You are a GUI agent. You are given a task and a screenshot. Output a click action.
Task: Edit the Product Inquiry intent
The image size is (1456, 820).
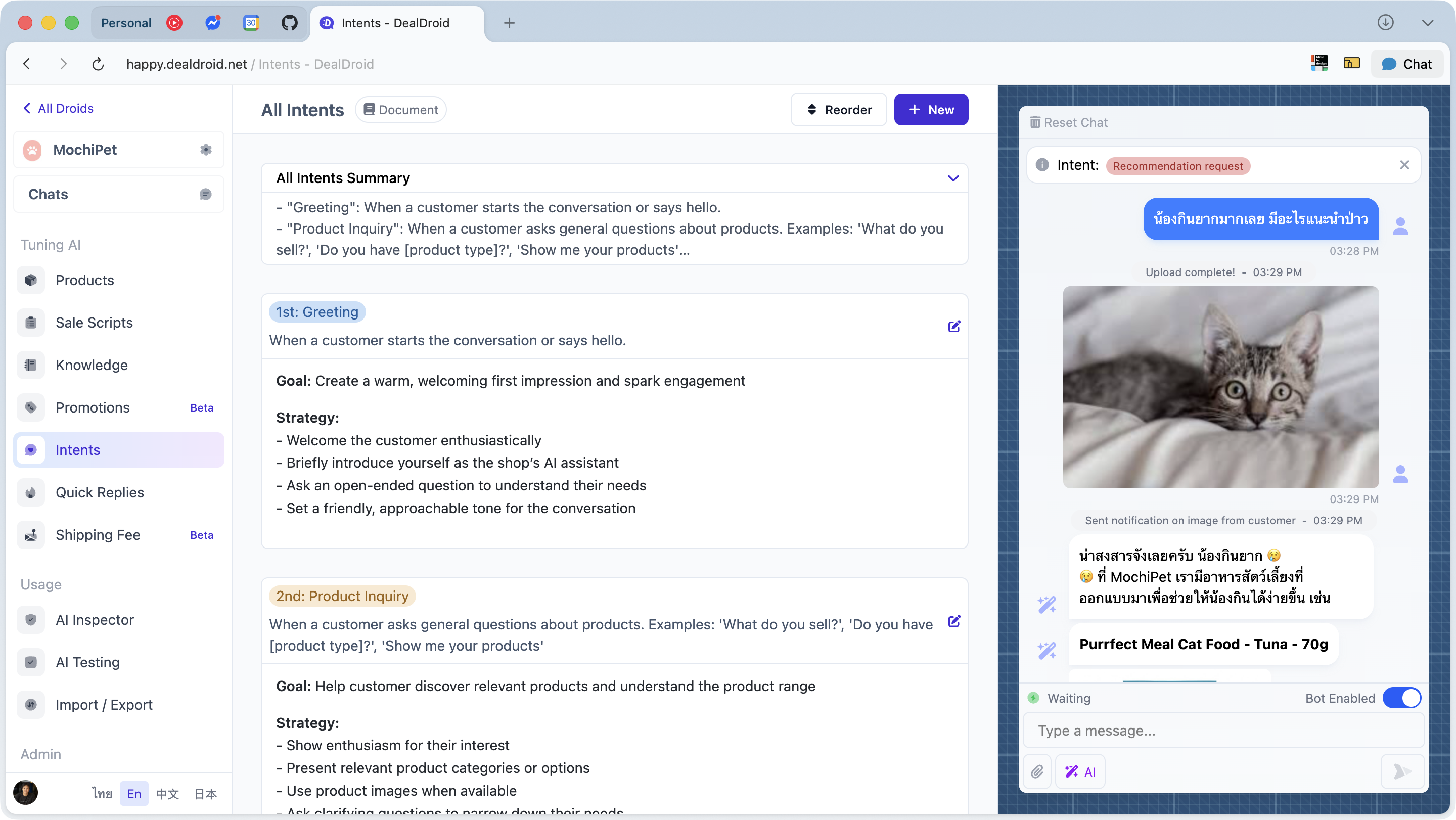point(954,621)
